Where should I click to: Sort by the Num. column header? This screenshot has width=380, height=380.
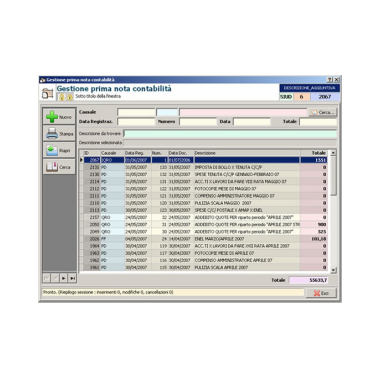tap(159, 153)
